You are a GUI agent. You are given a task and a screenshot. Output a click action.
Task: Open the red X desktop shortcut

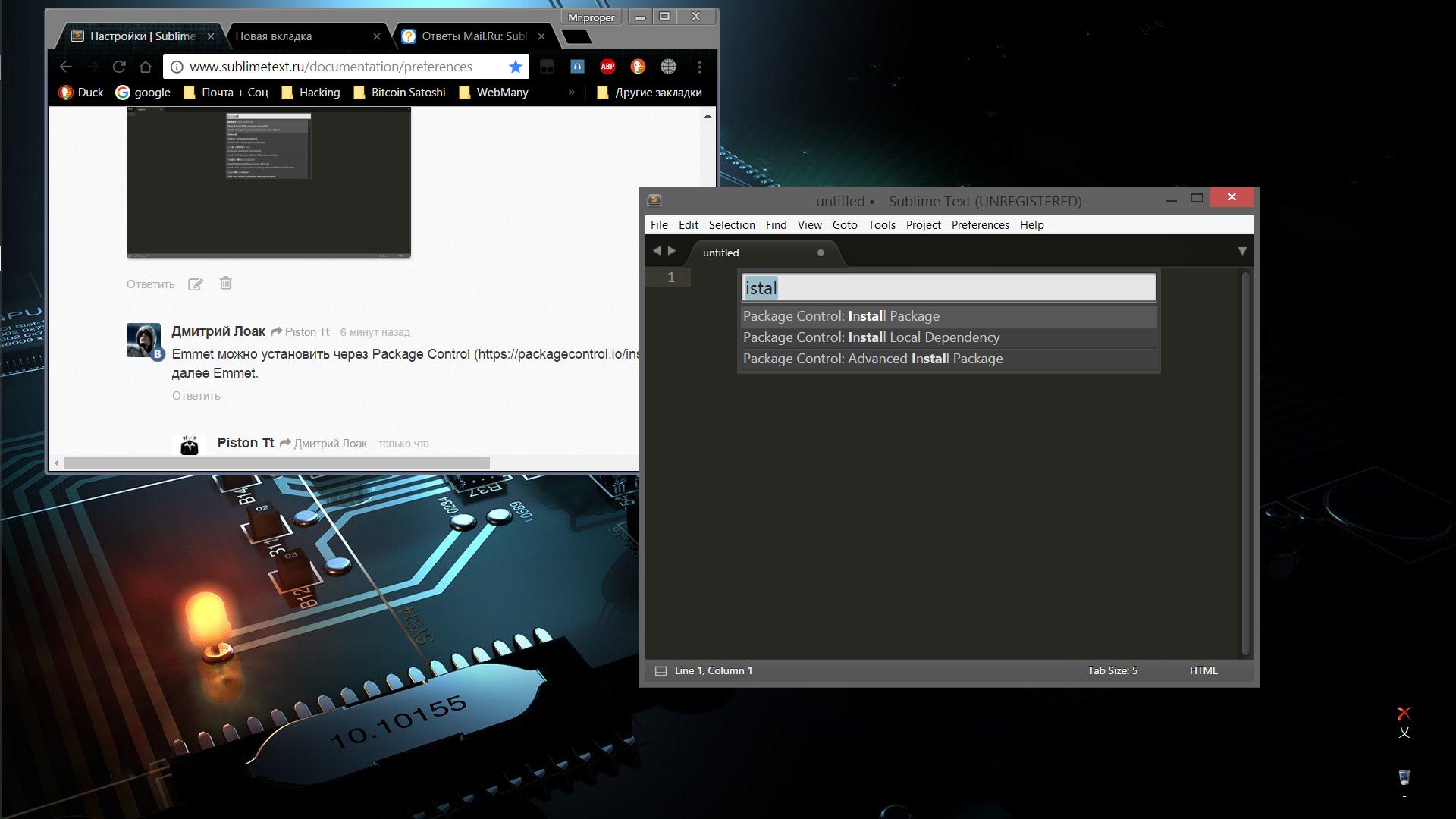click(x=1404, y=714)
